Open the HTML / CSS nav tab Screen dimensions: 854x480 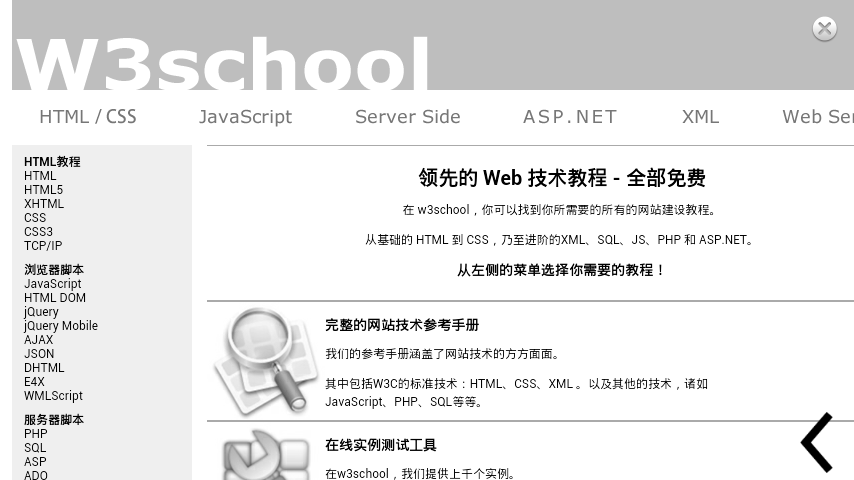click(88, 117)
